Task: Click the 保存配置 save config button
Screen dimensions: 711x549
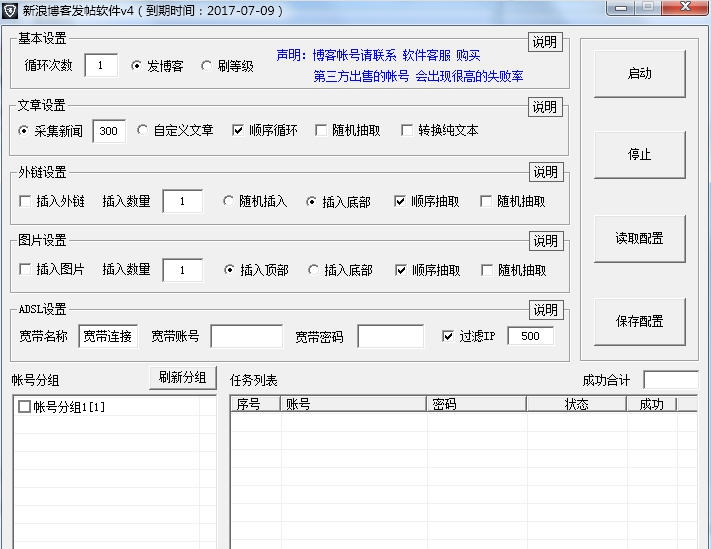Action: tap(639, 321)
